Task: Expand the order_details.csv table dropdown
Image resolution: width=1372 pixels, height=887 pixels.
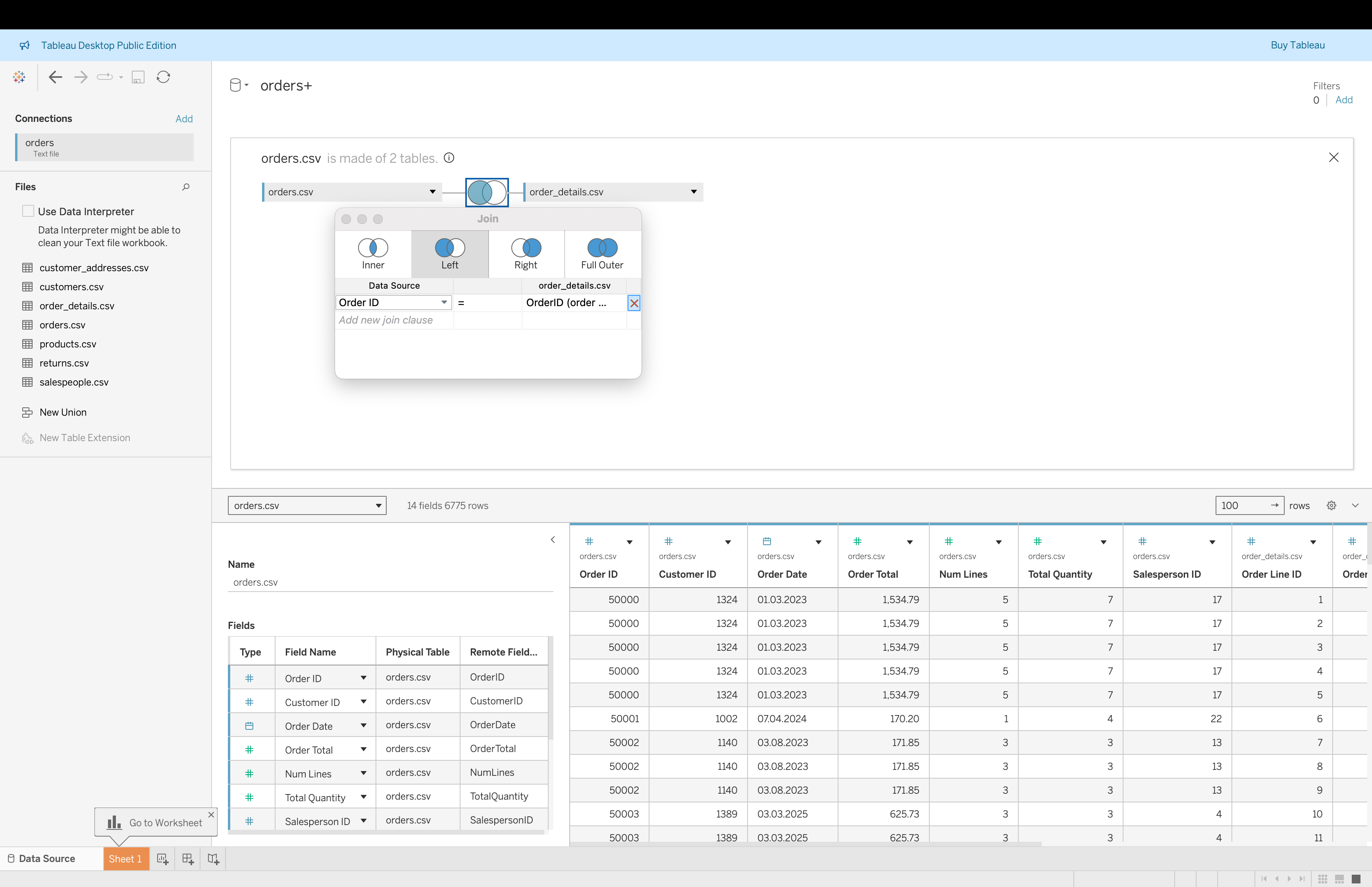Action: (694, 193)
